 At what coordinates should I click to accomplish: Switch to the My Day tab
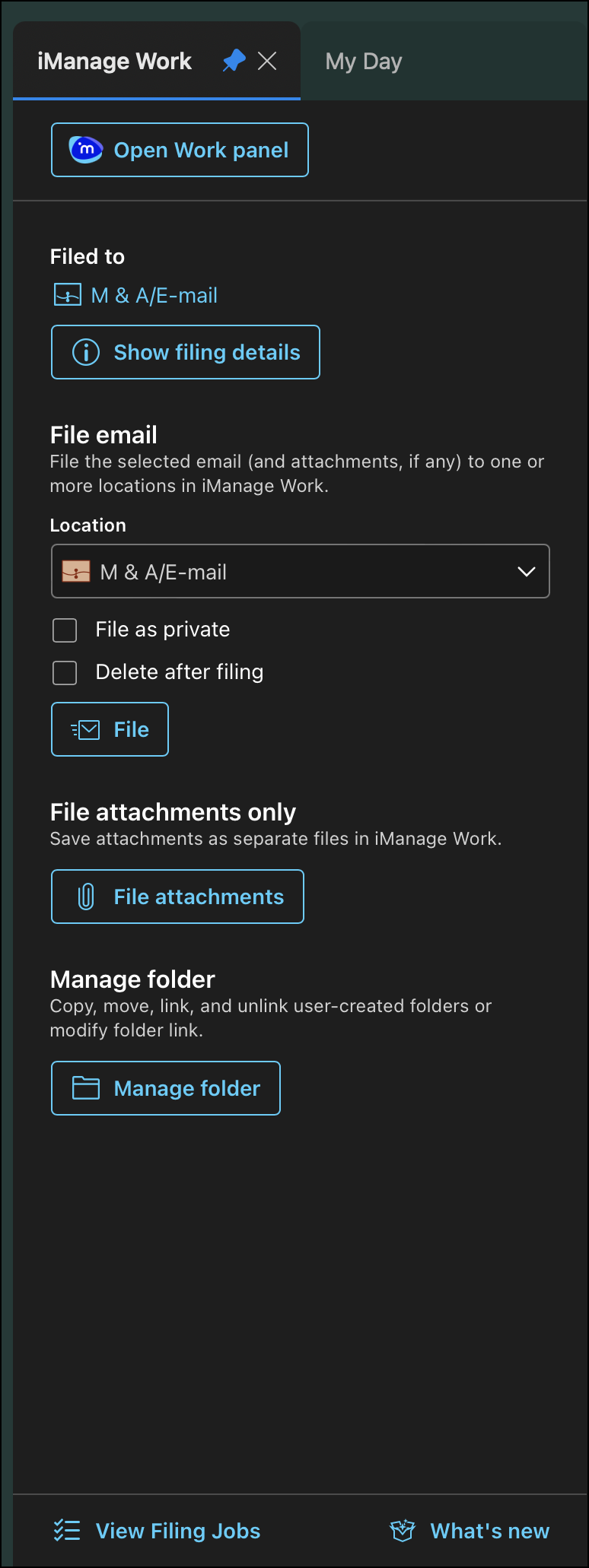click(364, 62)
